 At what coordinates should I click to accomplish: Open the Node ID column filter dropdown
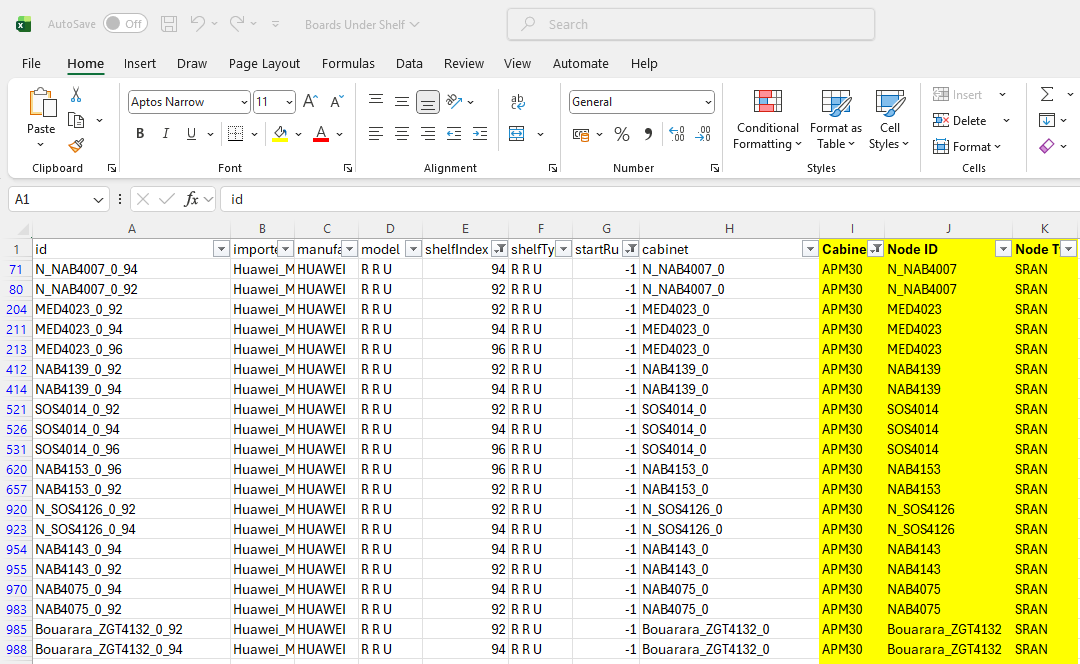point(1003,249)
